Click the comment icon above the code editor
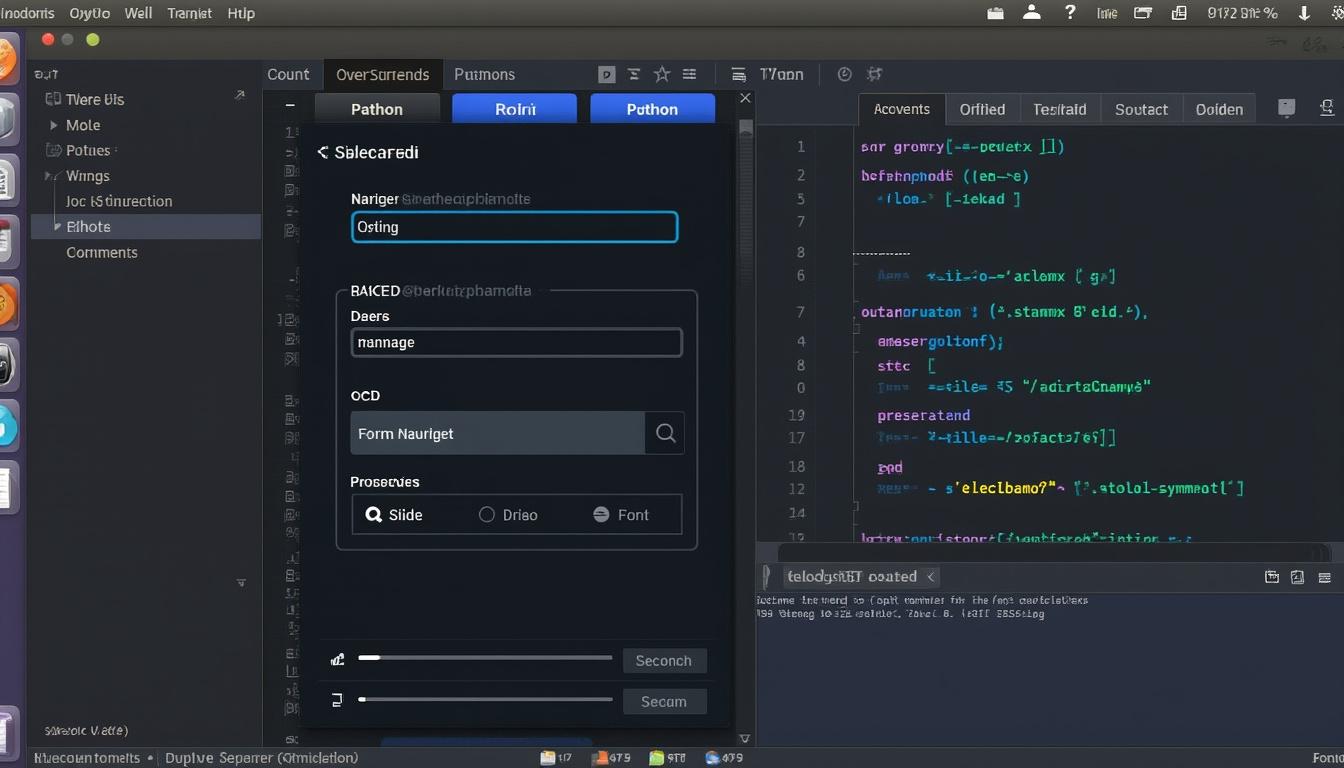 [x=1286, y=108]
